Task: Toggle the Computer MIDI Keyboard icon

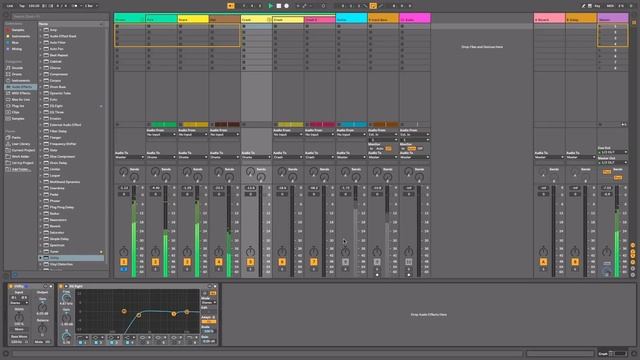Action: (x=590, y=6)
